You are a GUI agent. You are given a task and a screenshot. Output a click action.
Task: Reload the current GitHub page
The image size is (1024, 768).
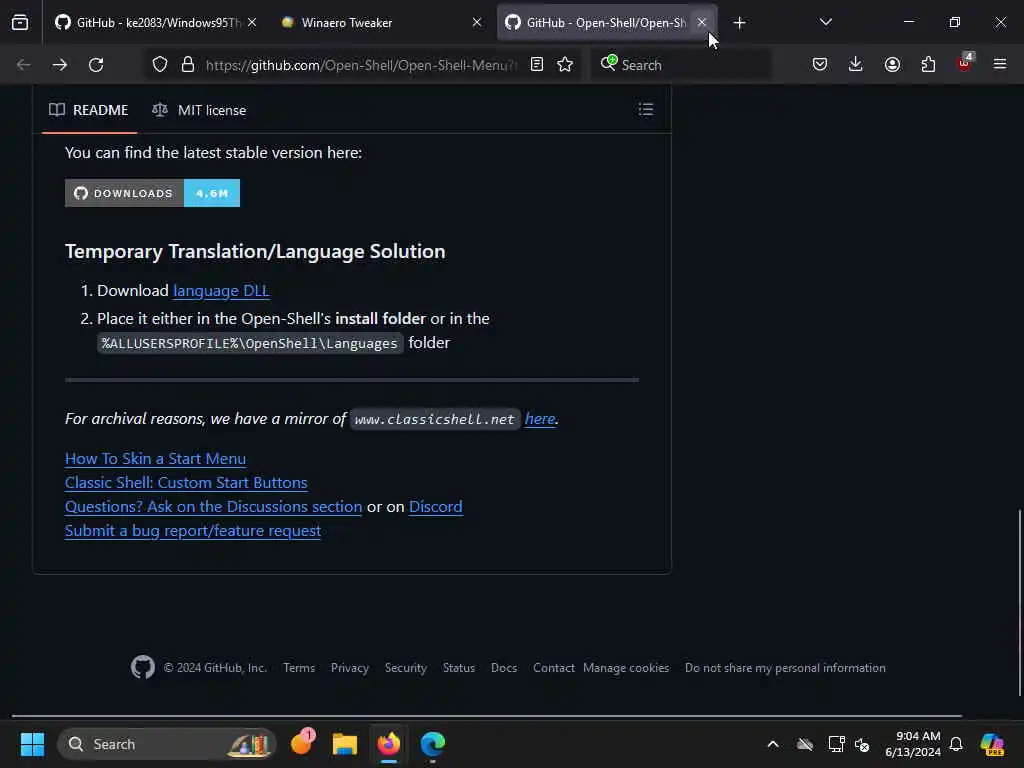click(96, 65)
